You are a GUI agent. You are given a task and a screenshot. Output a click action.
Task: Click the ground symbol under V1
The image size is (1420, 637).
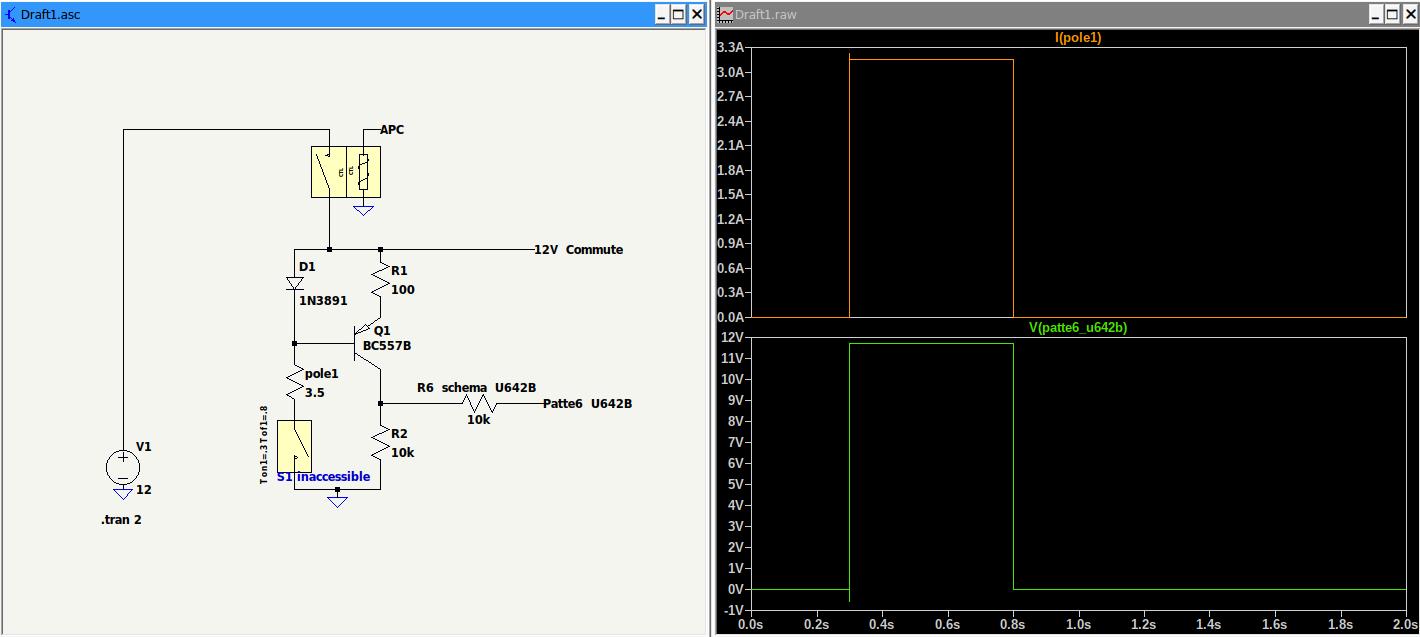123,493
